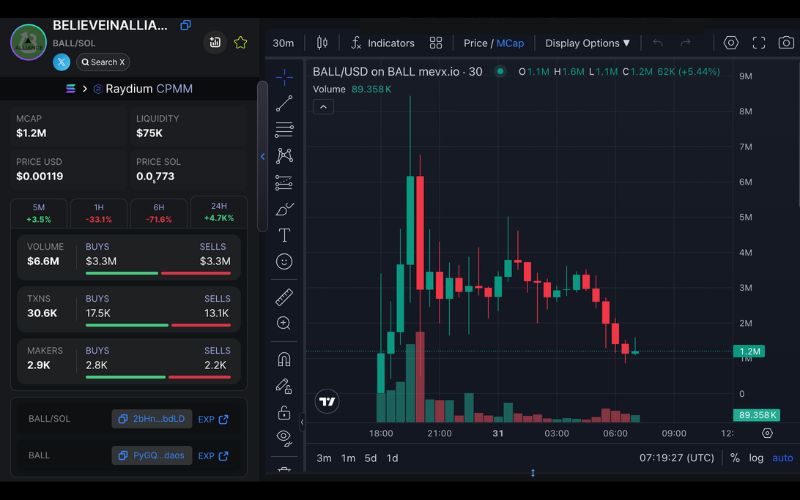The width and height of the screenshot is (800, 500).
Task: Select the brush drawing tool
Action: pos(284,209)
